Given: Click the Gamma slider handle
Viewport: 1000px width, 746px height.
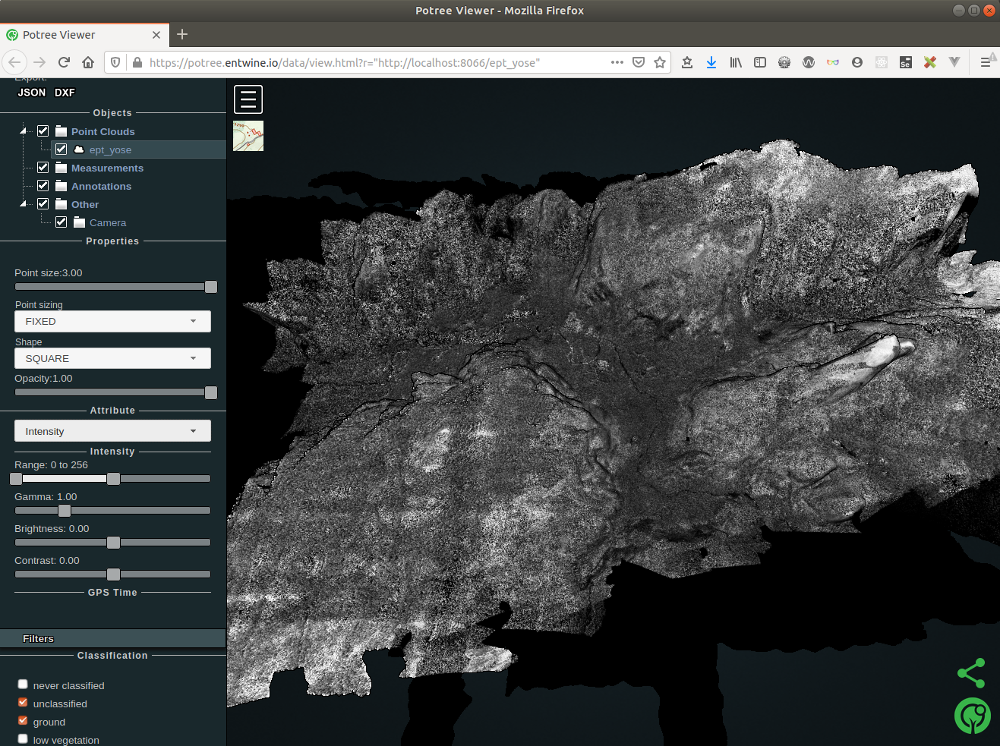Looking at the screenshot, I should pyautogui.click(x=64, y=511).
